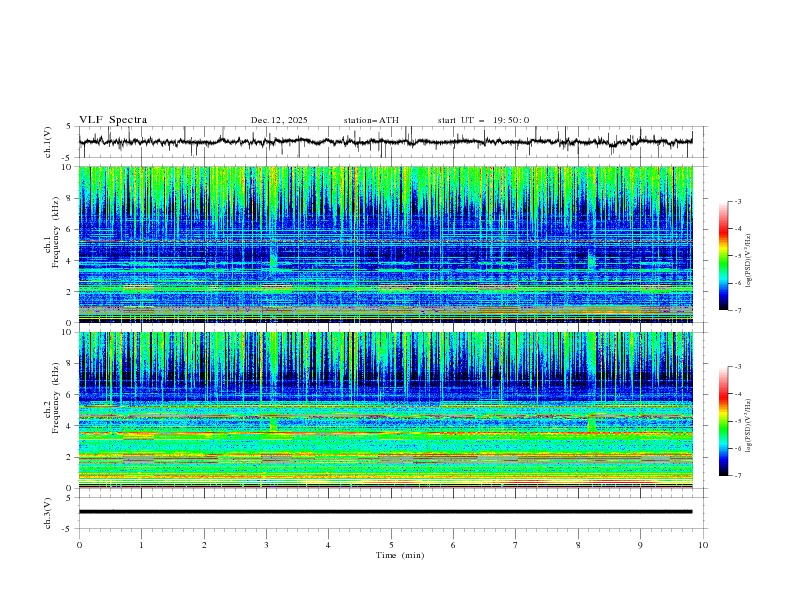Image resolution: width=792 pixels, height=612 pixels.
Task: Click the ch.1 voltage waveform trace
Action: click(386, 142)
